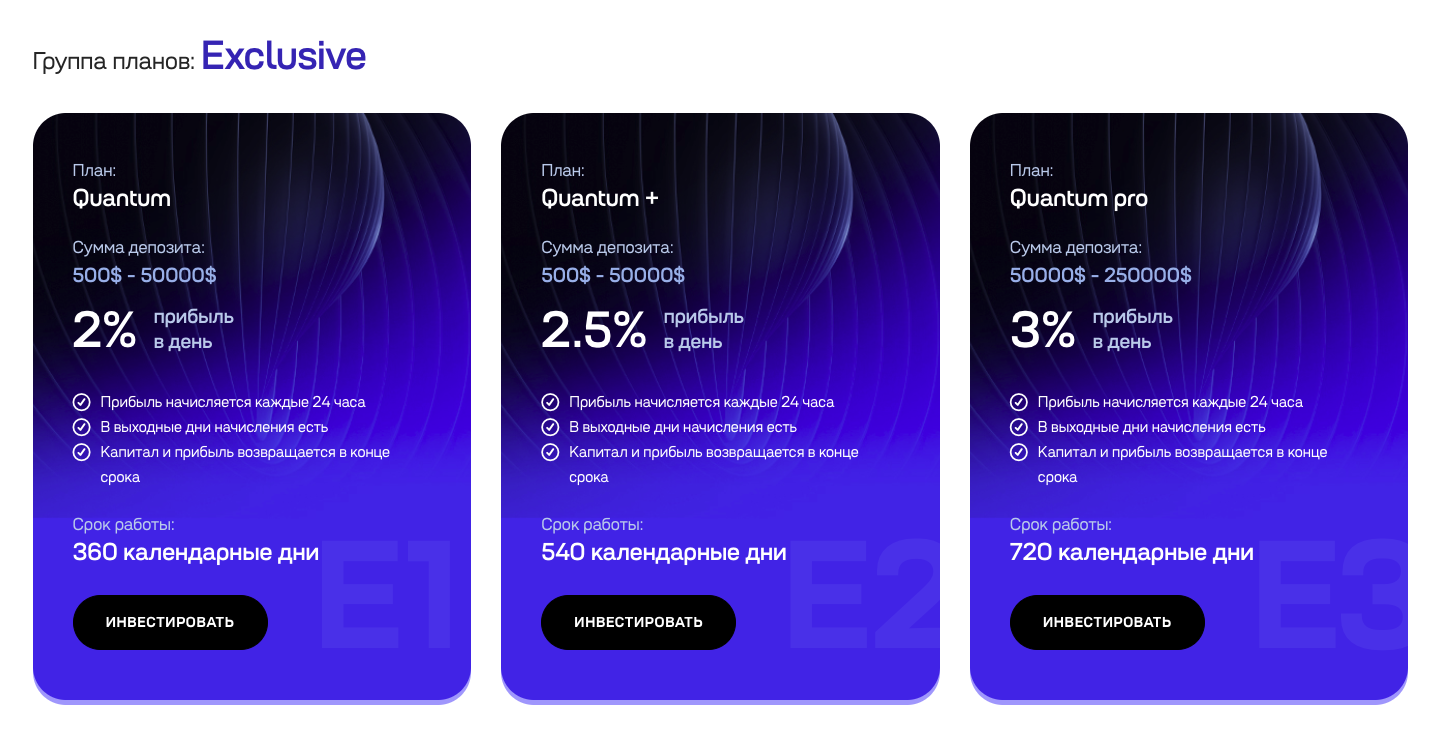Click the 3% daily profit figure

coord(1042,330)
